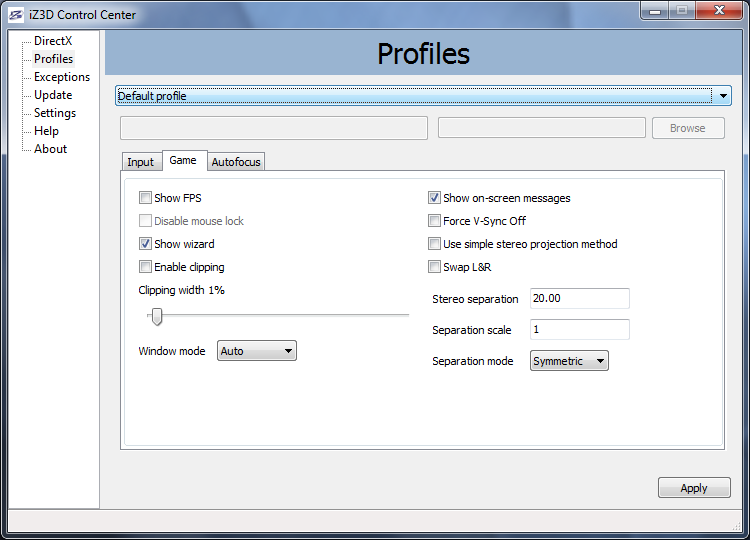Check Force V-Sync Off
This screenshot has height=540, width=750.
coord(434,220)
